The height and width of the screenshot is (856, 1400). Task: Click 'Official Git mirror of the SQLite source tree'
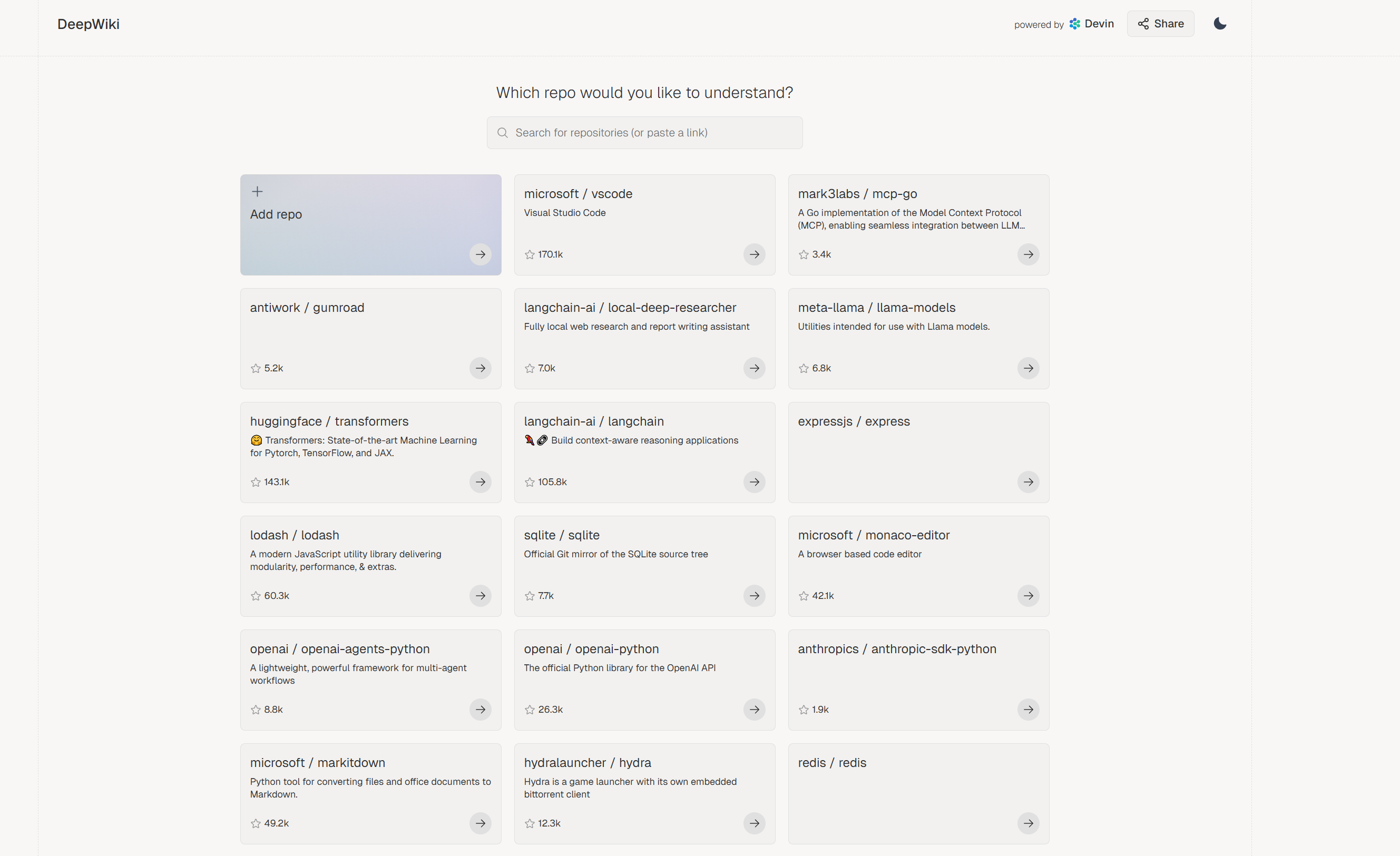click(x=616, y=554)
